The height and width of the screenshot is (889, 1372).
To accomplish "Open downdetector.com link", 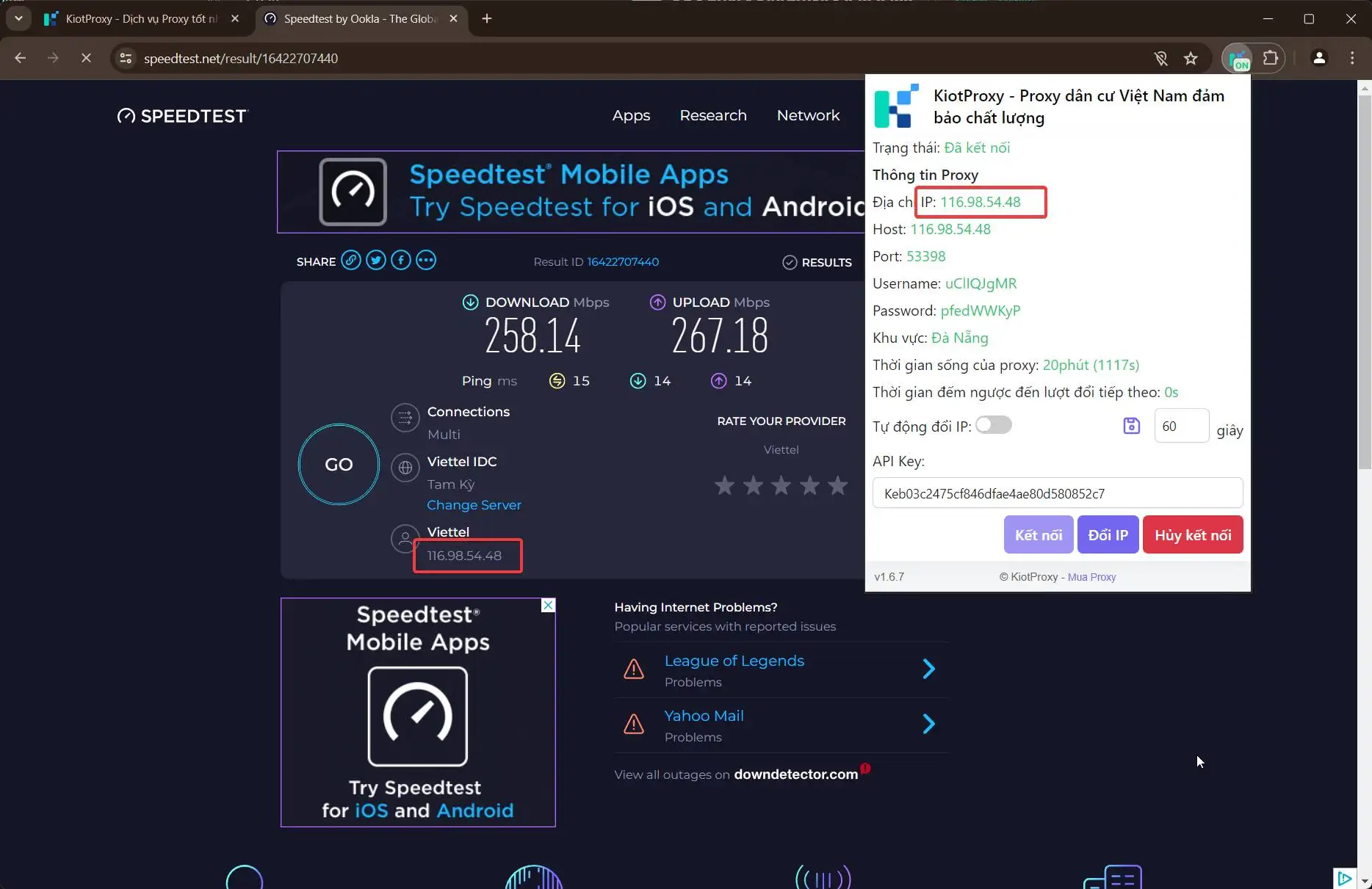I will click(x=795, y=774).
